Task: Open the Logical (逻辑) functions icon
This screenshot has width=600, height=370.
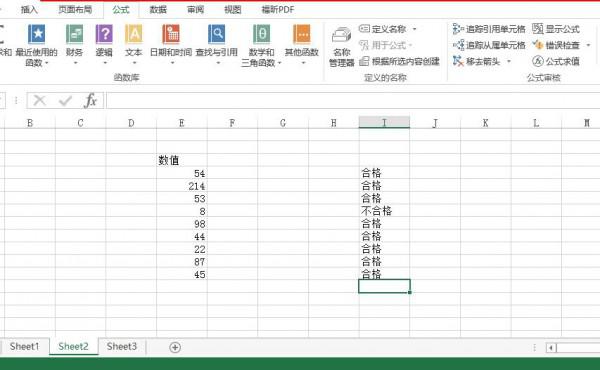Action: click(104, 34)
